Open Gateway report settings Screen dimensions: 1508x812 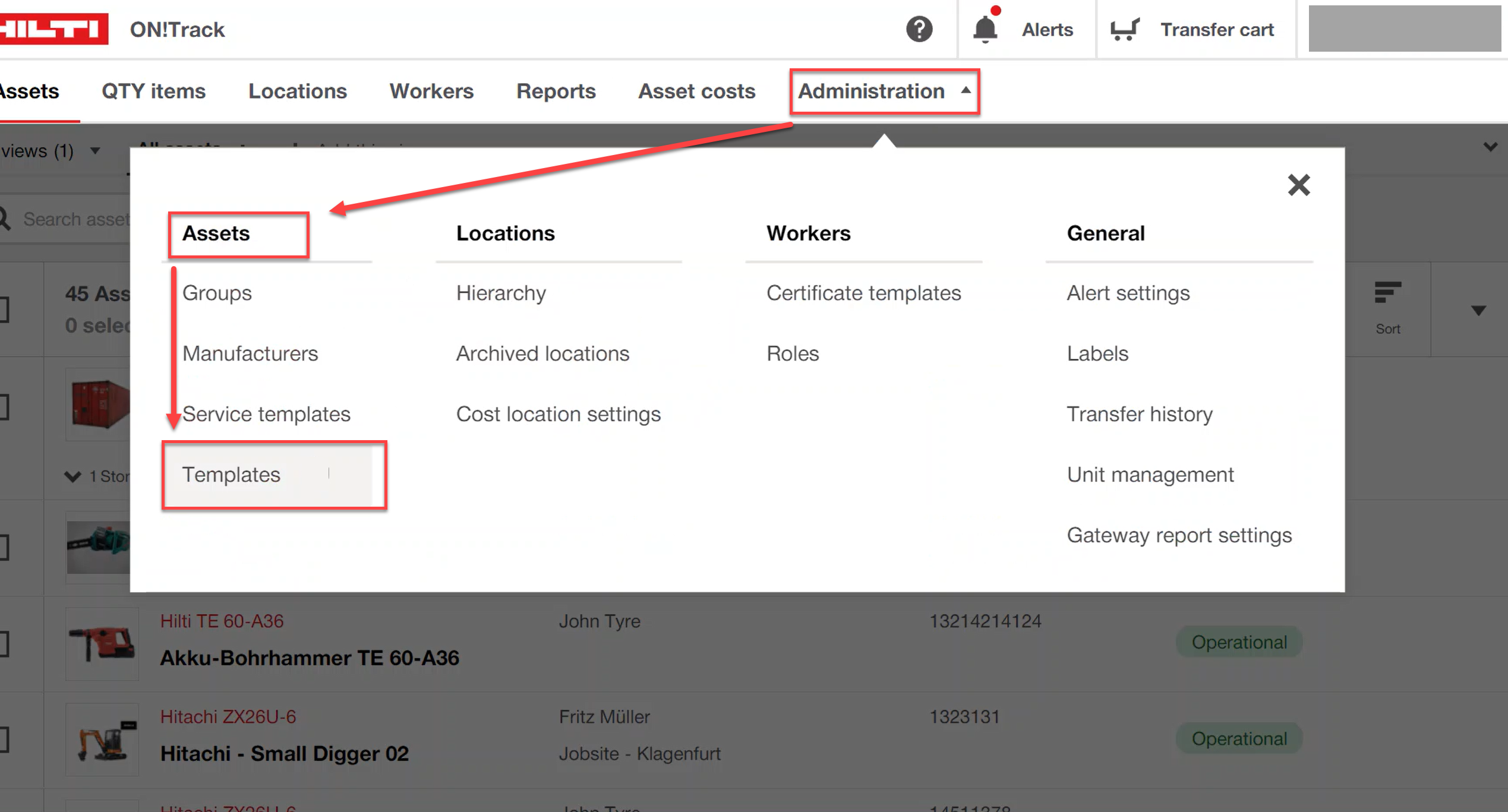click(1179, 535)
